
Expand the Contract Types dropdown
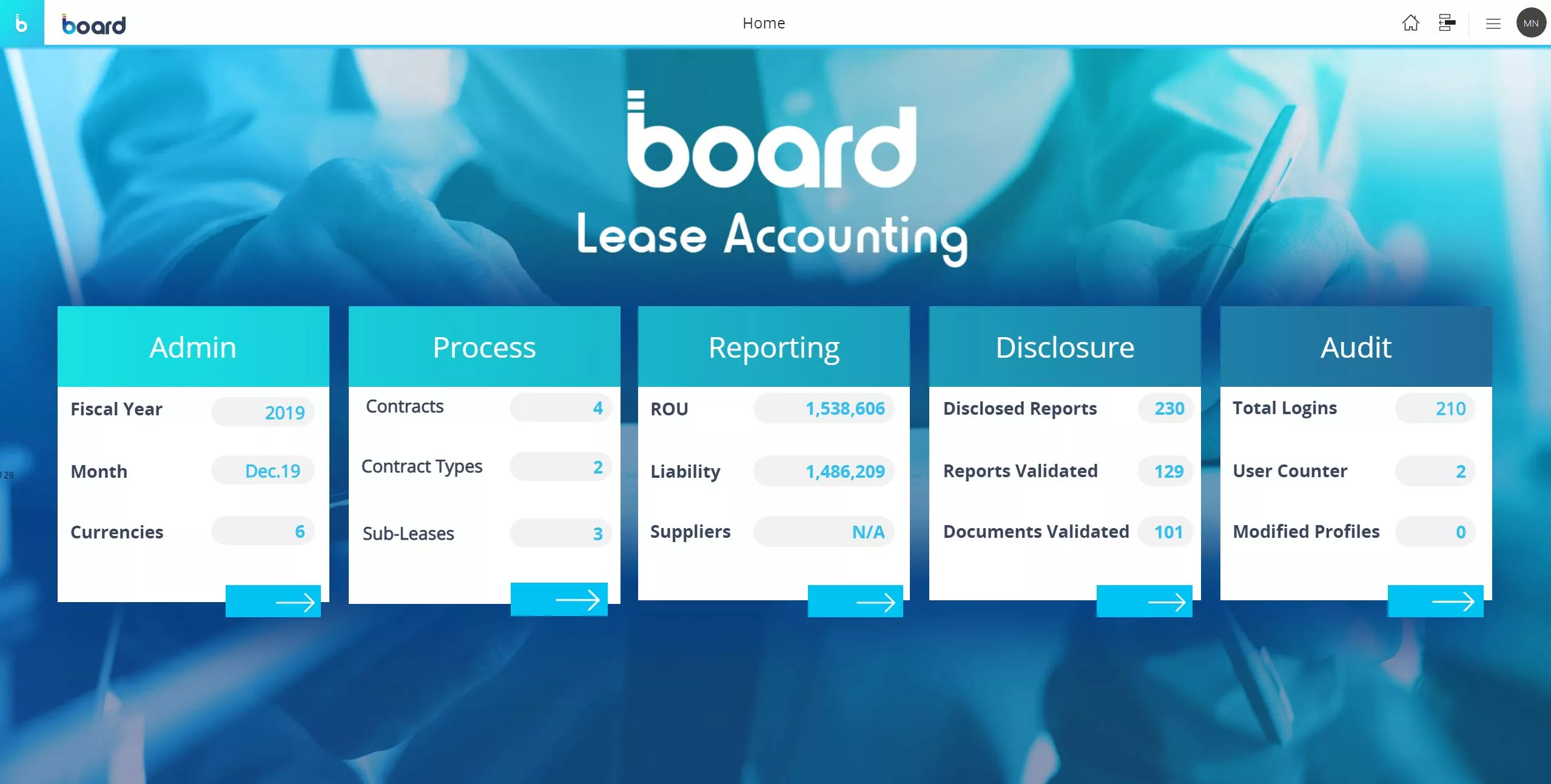tap(560, 467)
